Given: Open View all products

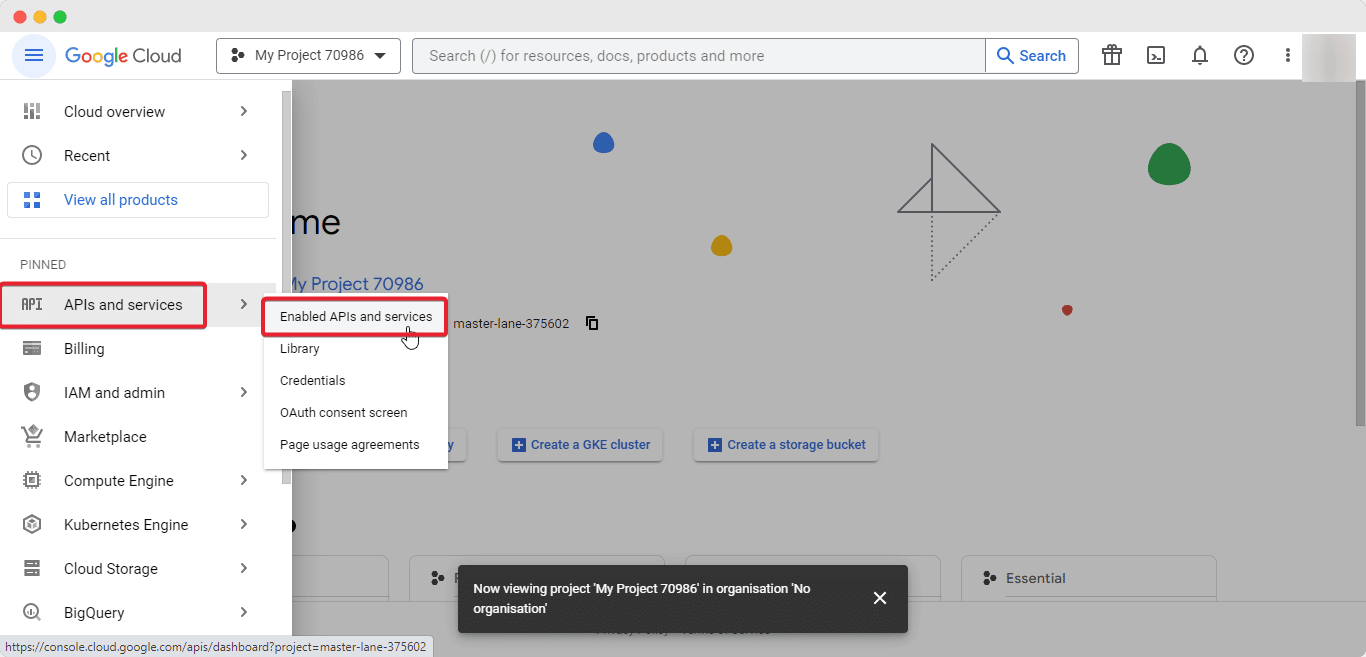Looking at the screenshot, I should point(119,200).
